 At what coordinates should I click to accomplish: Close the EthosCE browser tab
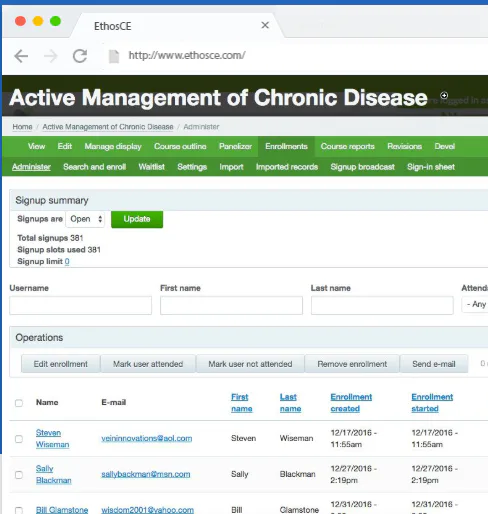tap(265, 25)
